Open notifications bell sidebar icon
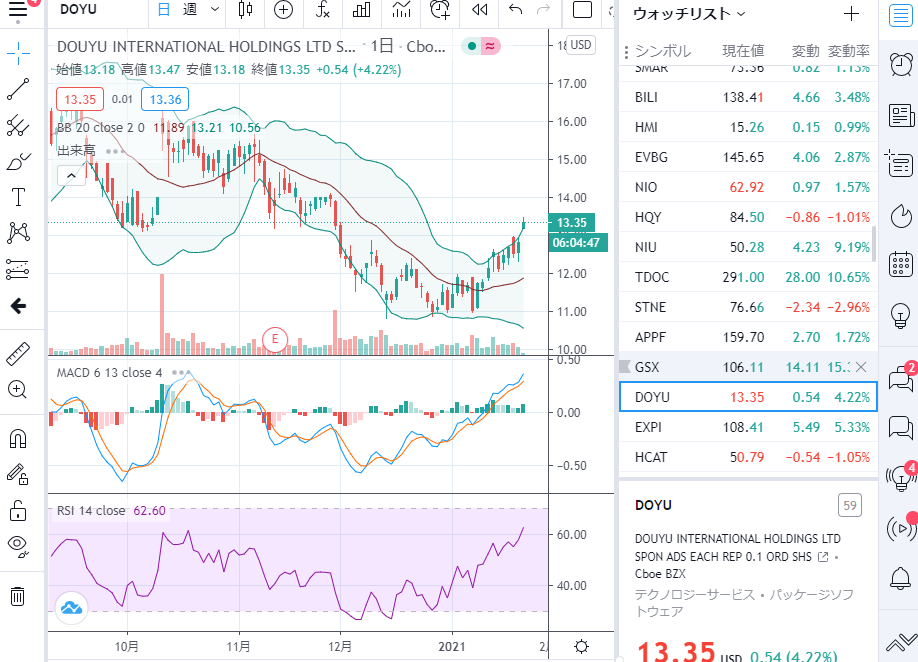This screenshot has height=662, width=918. pyautogui.click(x=900, y=579)
